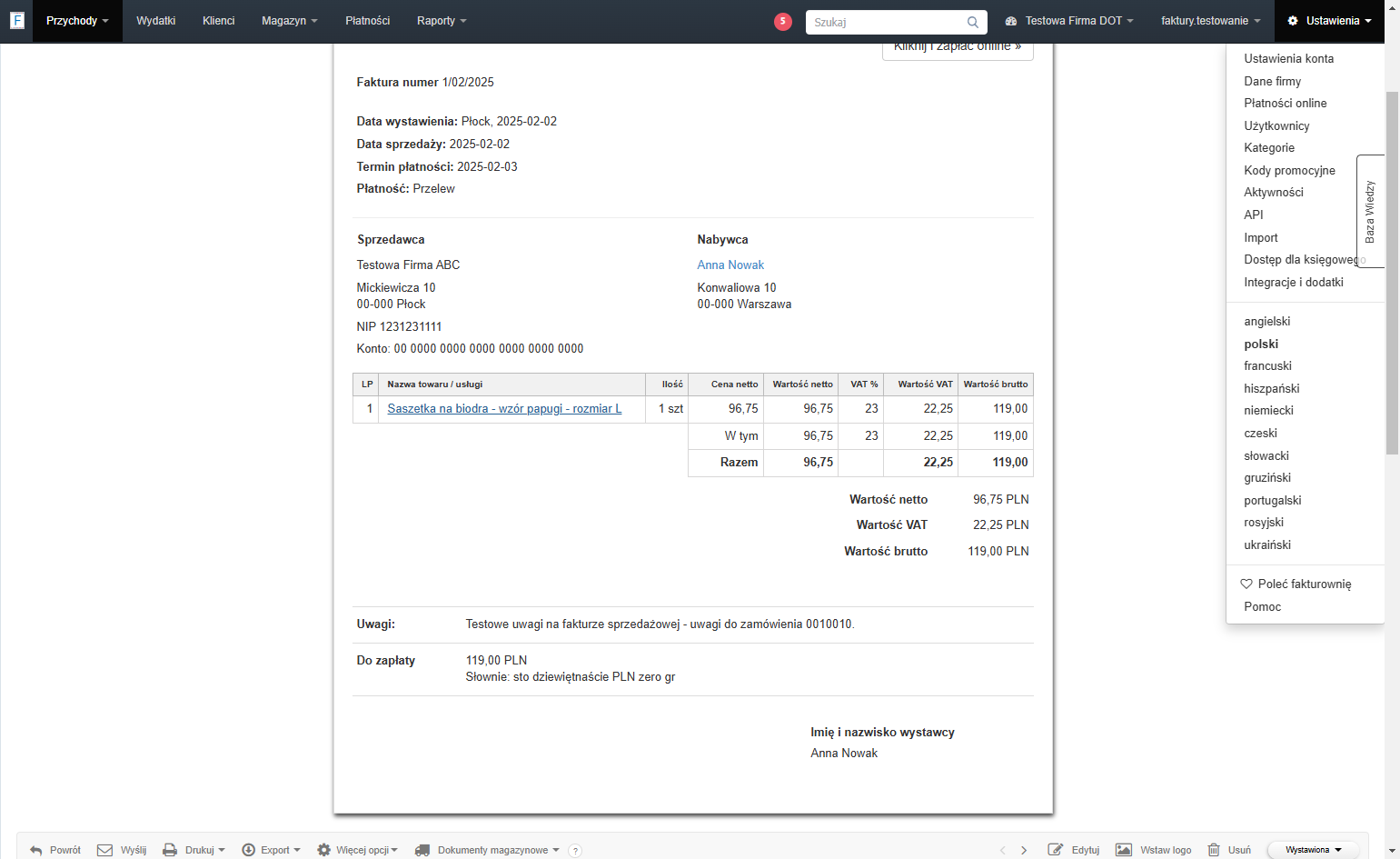Select Dane firmy menu entry
The image size is (1400, 859).
(1272, 82)
